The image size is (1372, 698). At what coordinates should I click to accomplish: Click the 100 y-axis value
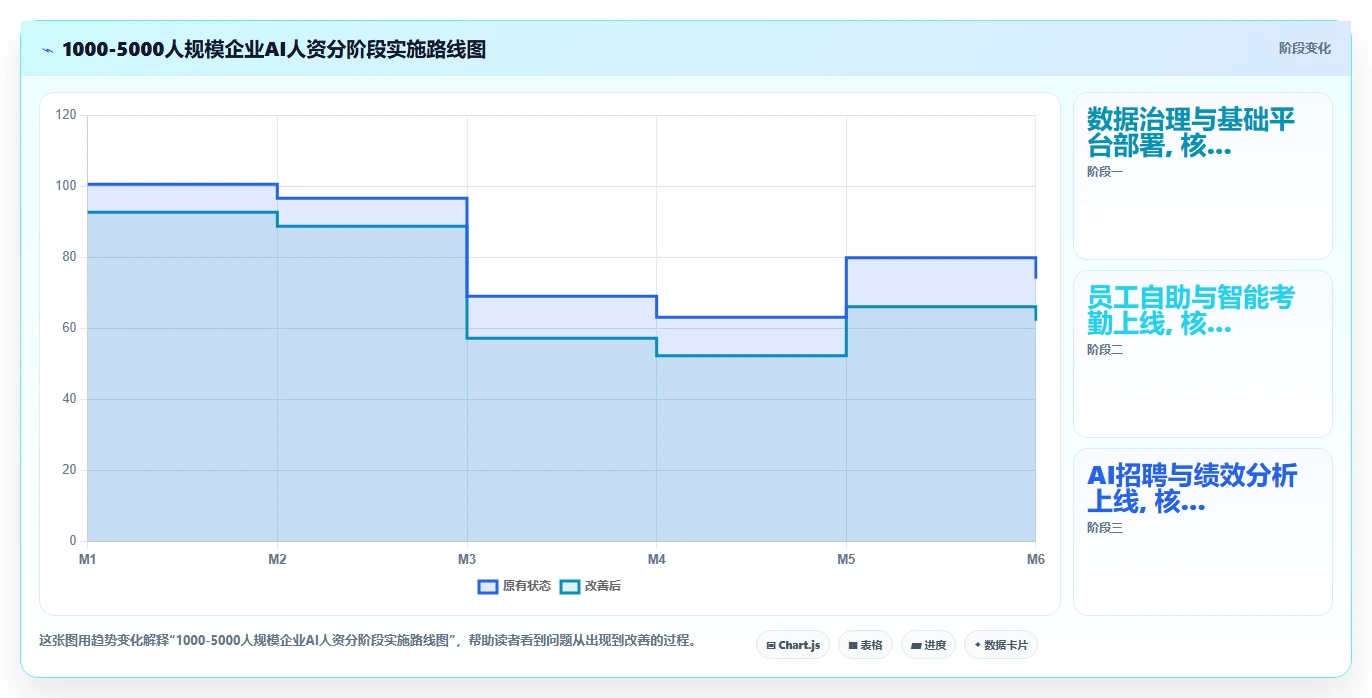coord(66,186)
